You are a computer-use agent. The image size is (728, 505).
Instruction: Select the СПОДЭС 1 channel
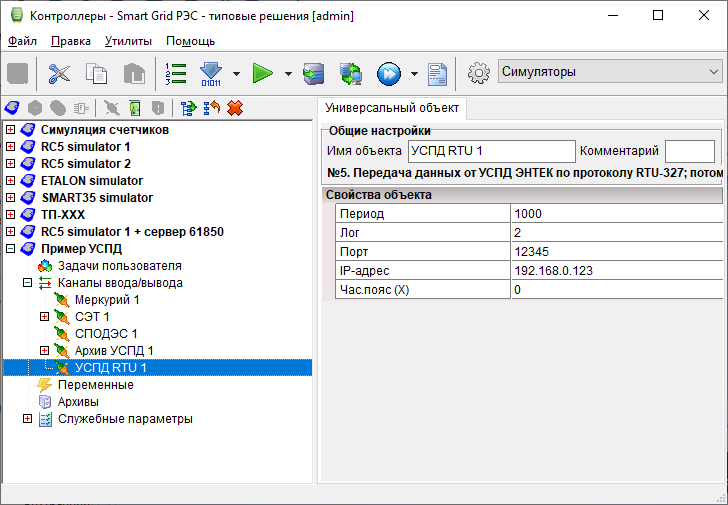[x=106, y=334]
